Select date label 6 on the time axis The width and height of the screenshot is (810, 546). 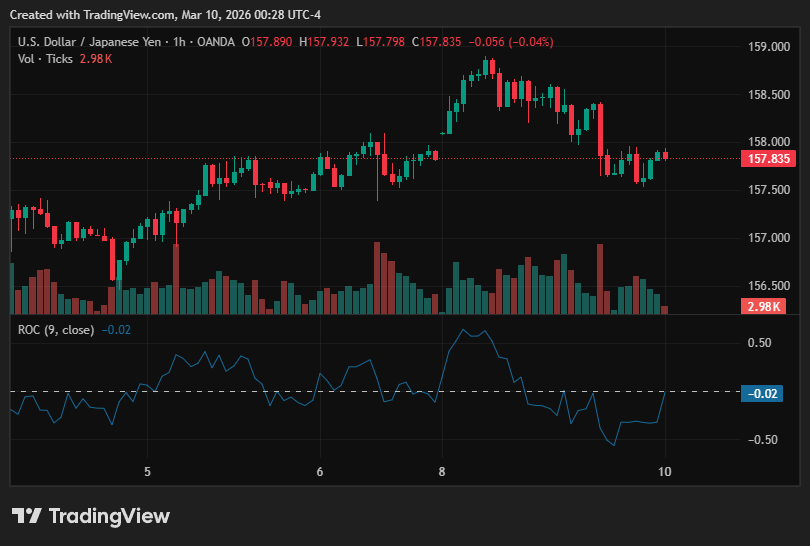point(320,472)
